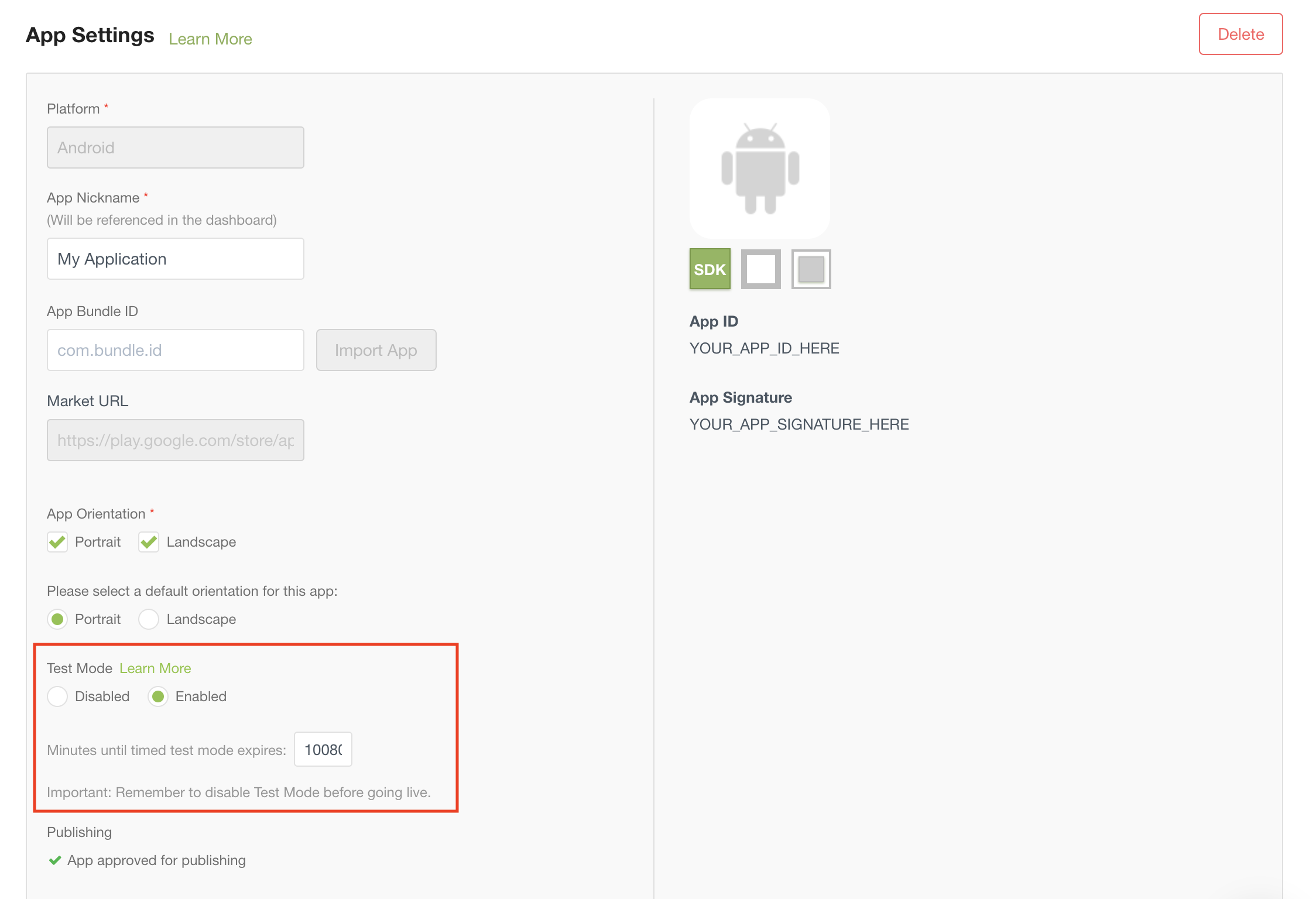Click the Android robot app icon
Image resolution: width=1316 pixels, height=899 pixels.
click(x=759, y=169)
